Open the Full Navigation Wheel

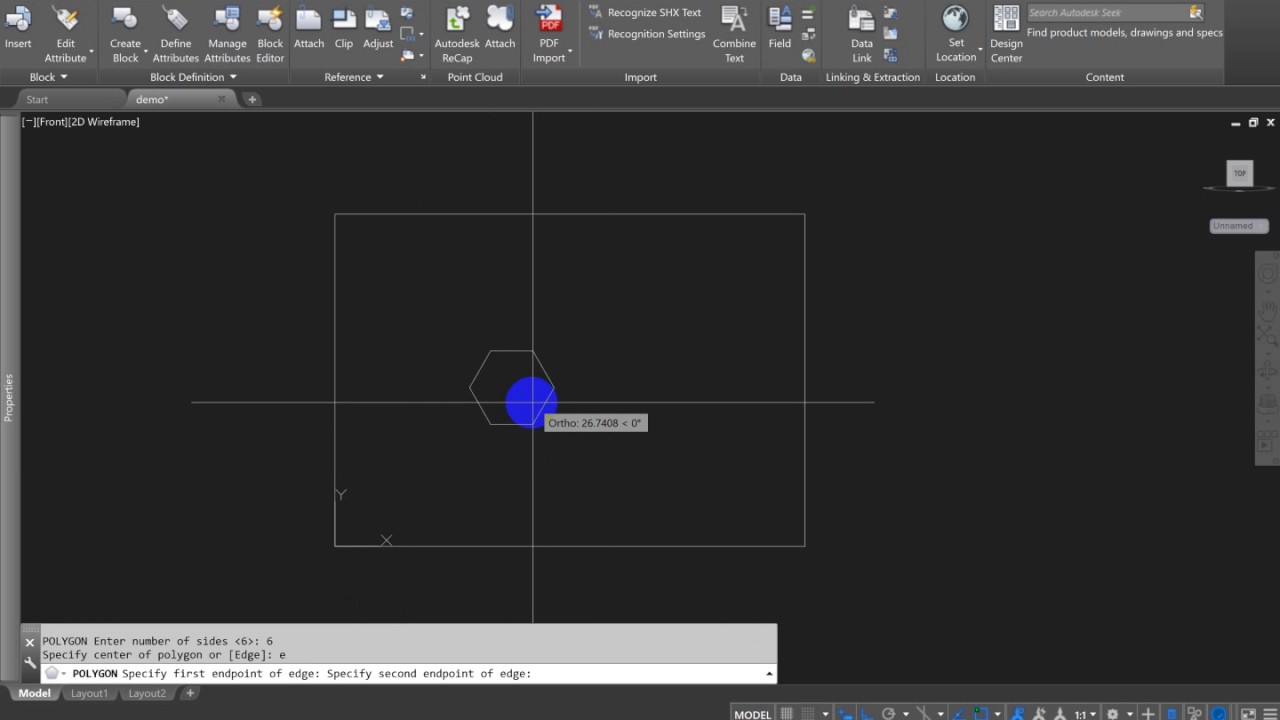coord(1267,275)
